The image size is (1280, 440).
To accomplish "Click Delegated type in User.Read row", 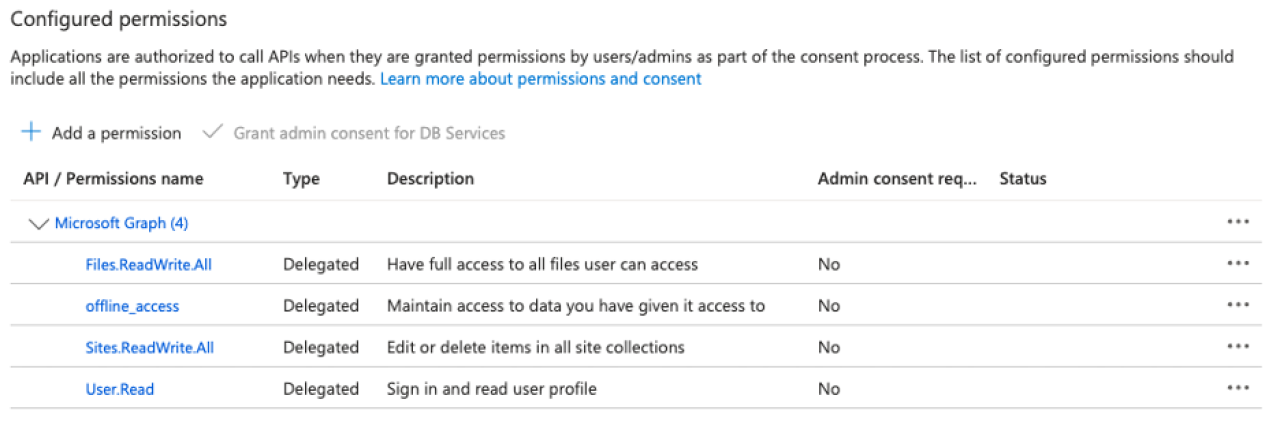I will pyautogui.click(x=321, y=389).
